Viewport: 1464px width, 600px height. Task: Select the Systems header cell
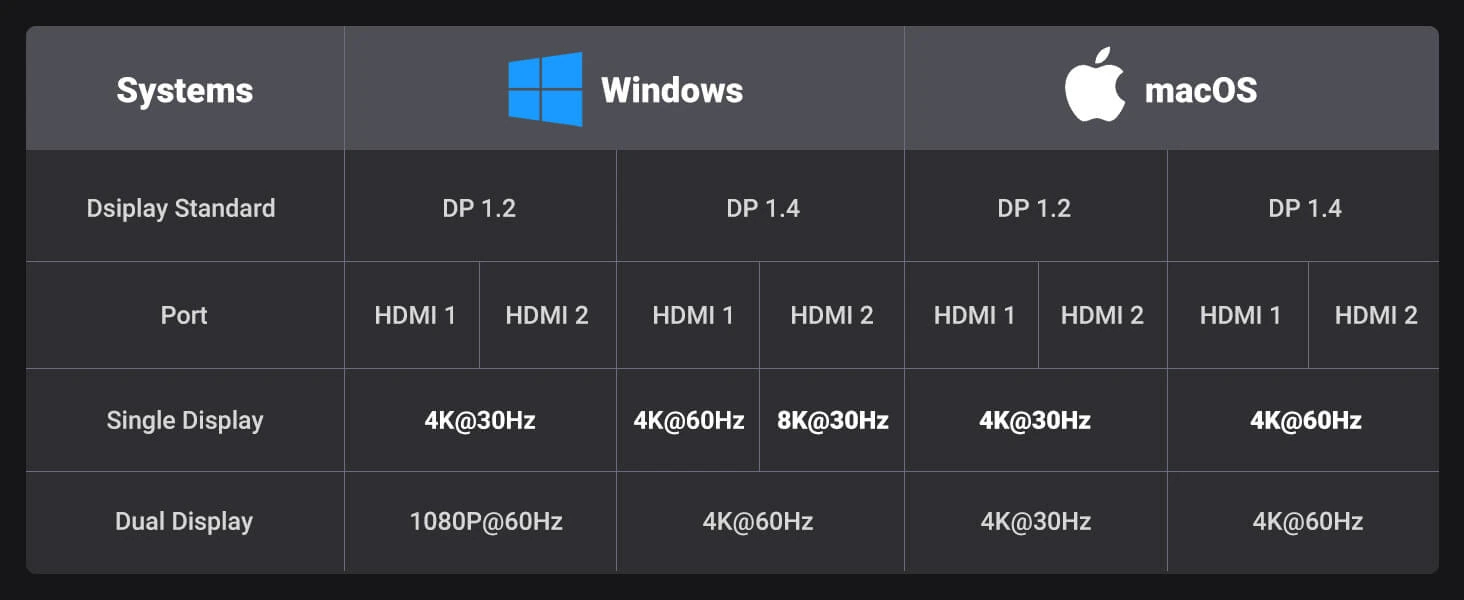click(185, 91)
